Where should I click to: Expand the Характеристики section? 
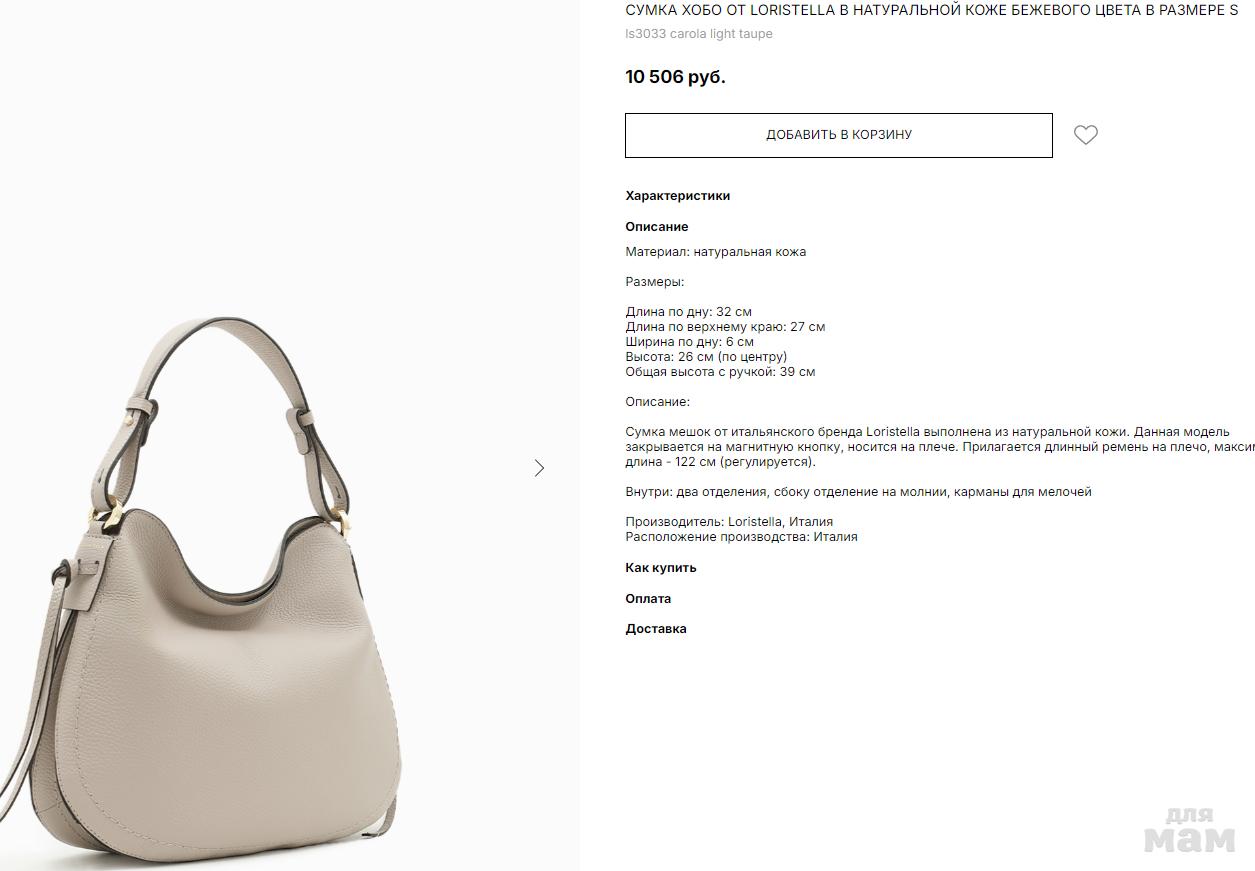coord(678,196)
